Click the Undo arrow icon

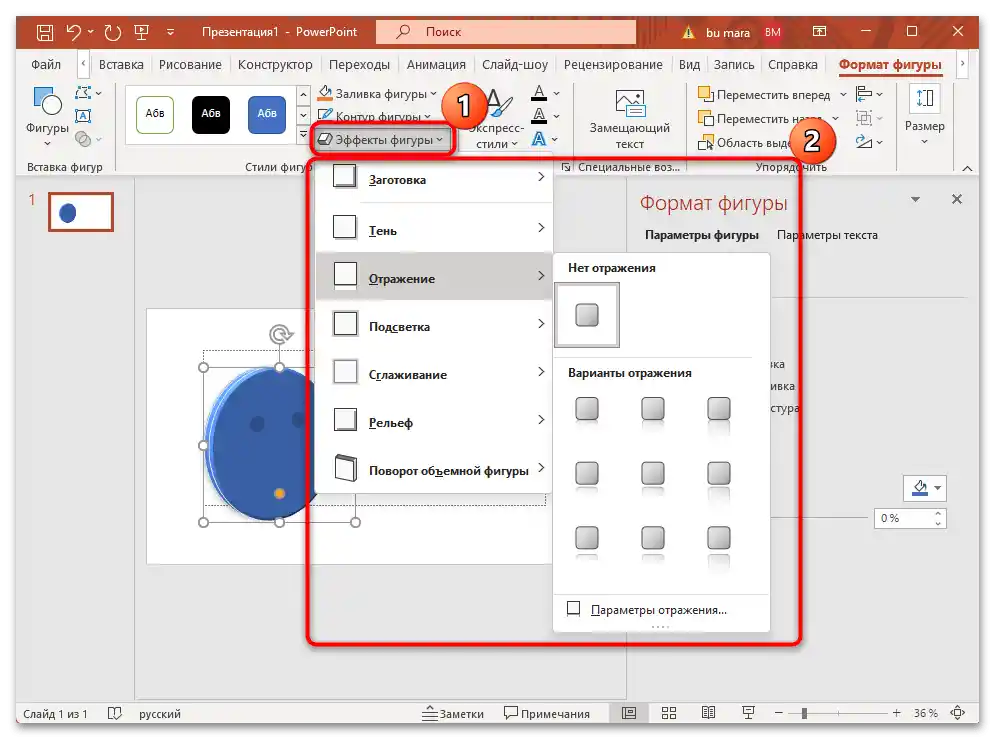[74, 32]
